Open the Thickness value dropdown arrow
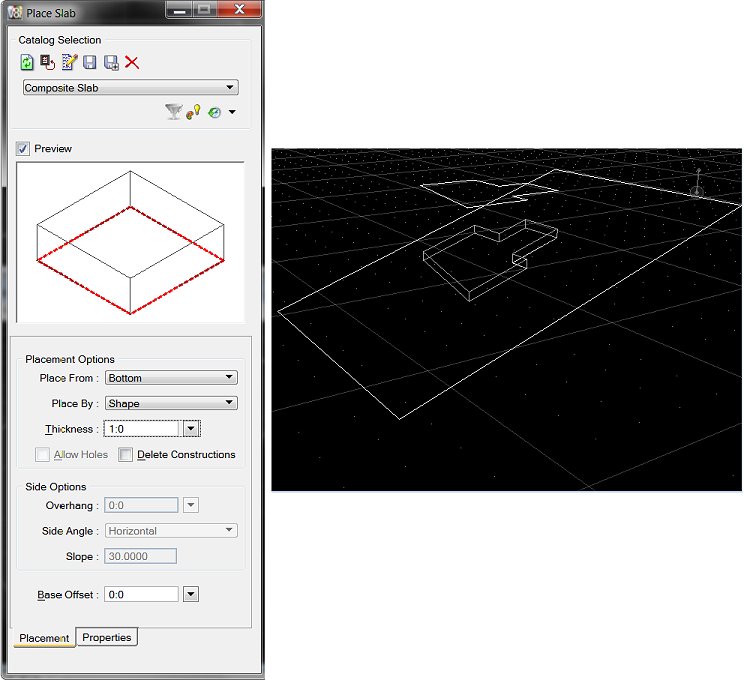 (191, 429)
